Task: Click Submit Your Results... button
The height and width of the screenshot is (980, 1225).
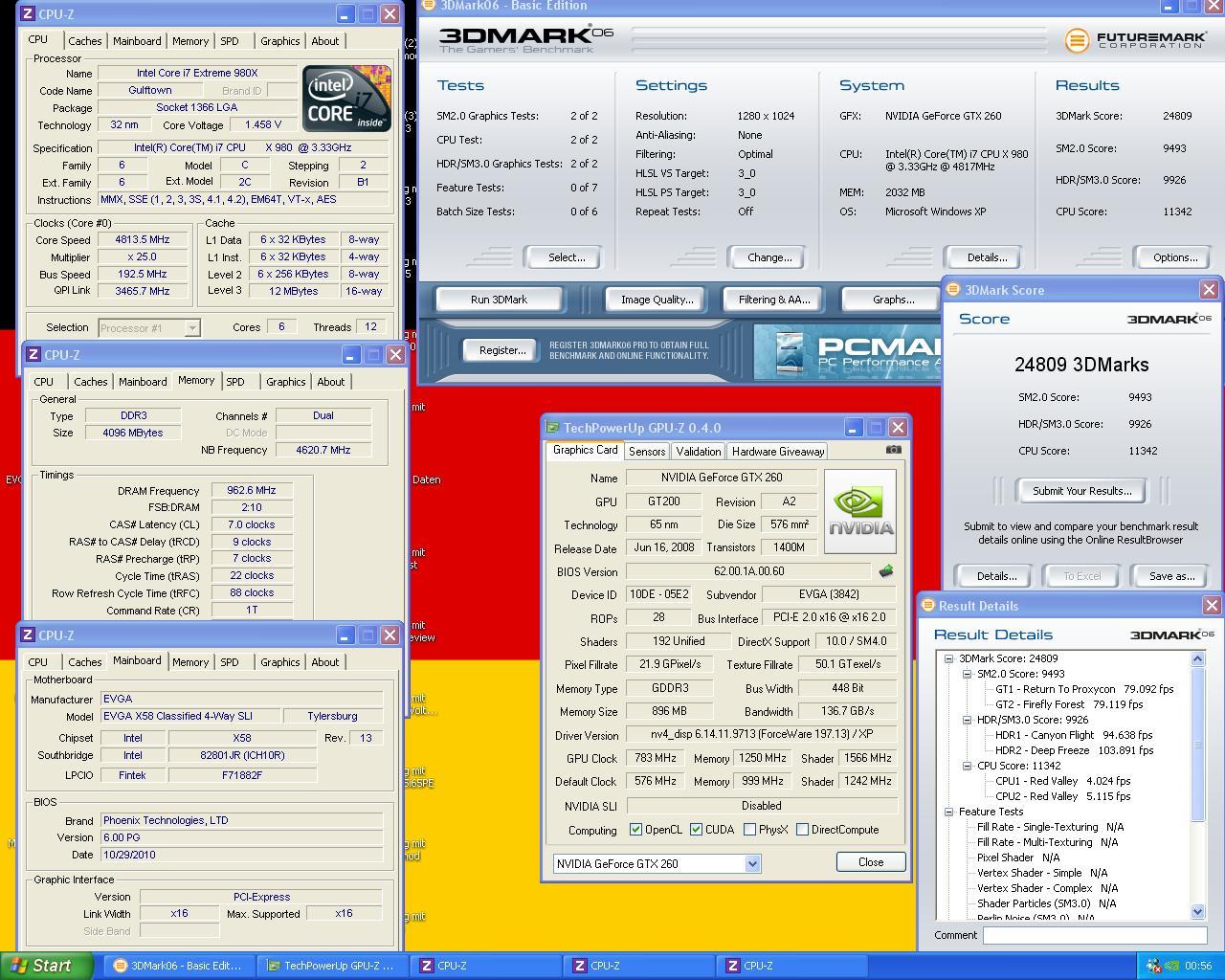Action: (1081, 491)
